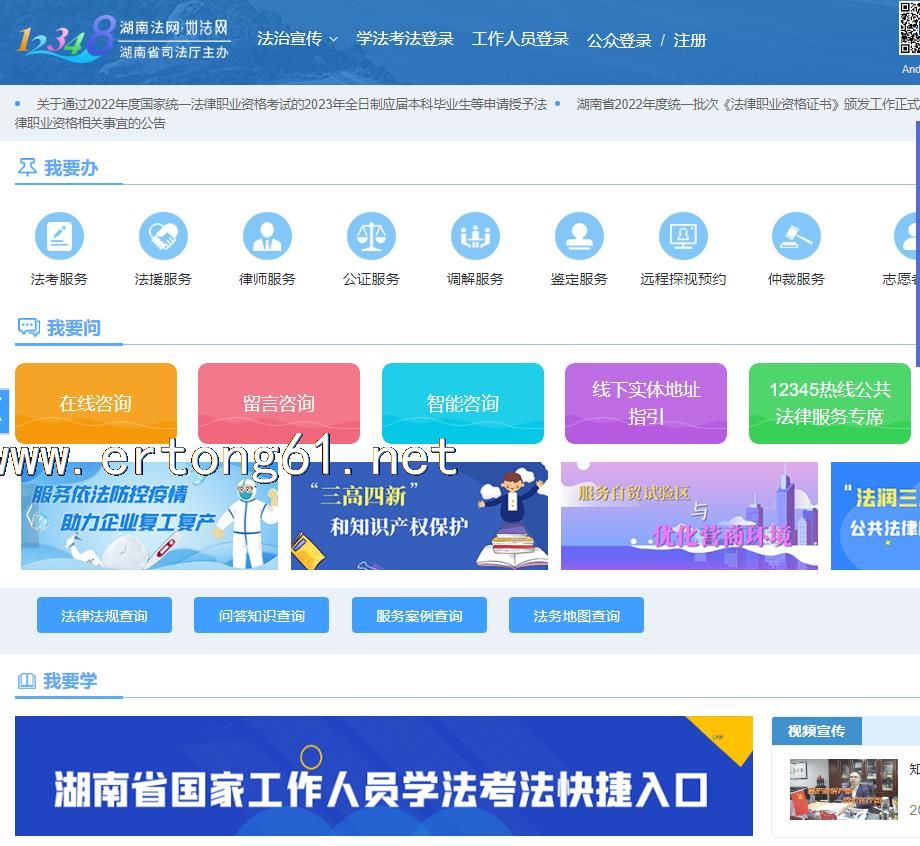
Task: Open the 鉴定服务 stamp icon
Action: [579, 237]
